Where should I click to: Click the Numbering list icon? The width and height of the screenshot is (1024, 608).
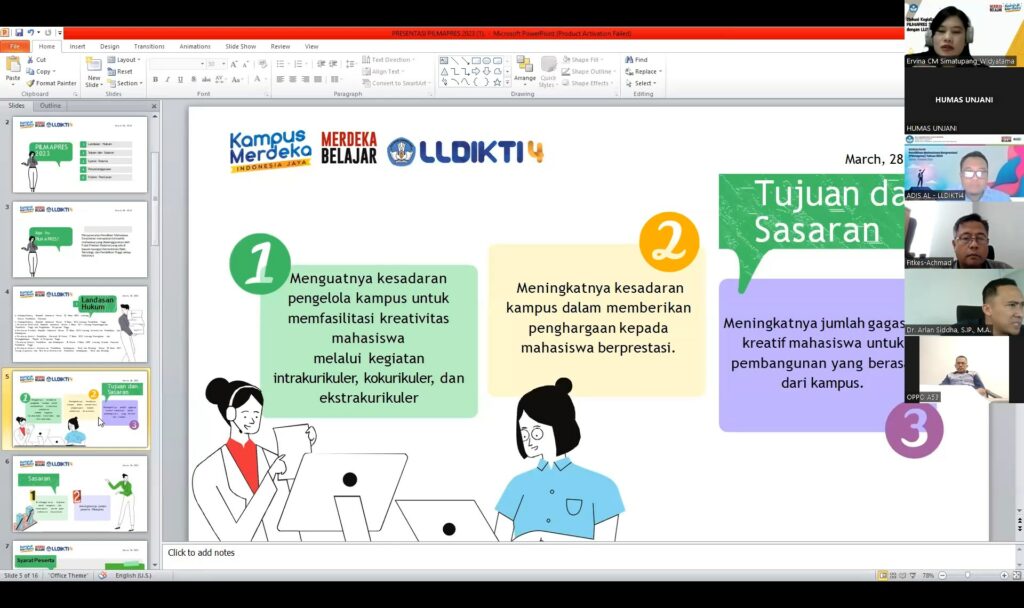point(299,64)
